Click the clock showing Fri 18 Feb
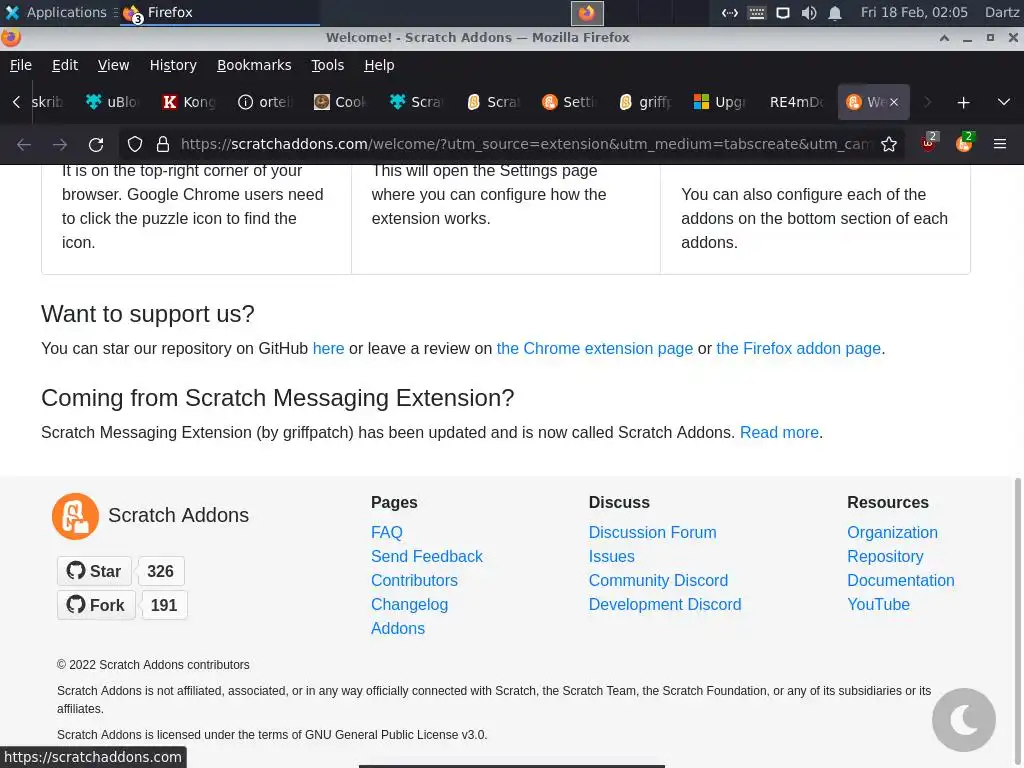 [914, 12]
